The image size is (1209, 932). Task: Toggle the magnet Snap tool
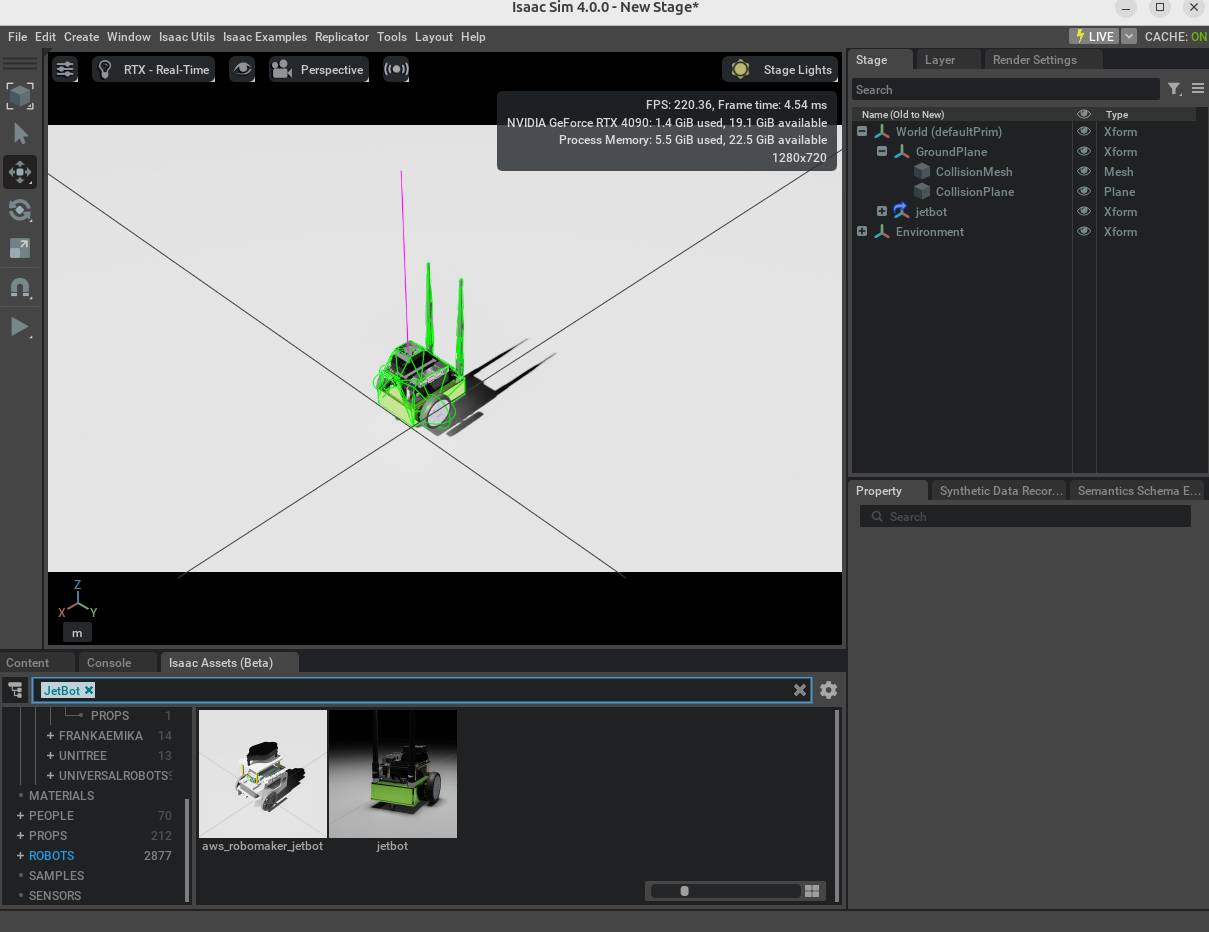20,288
